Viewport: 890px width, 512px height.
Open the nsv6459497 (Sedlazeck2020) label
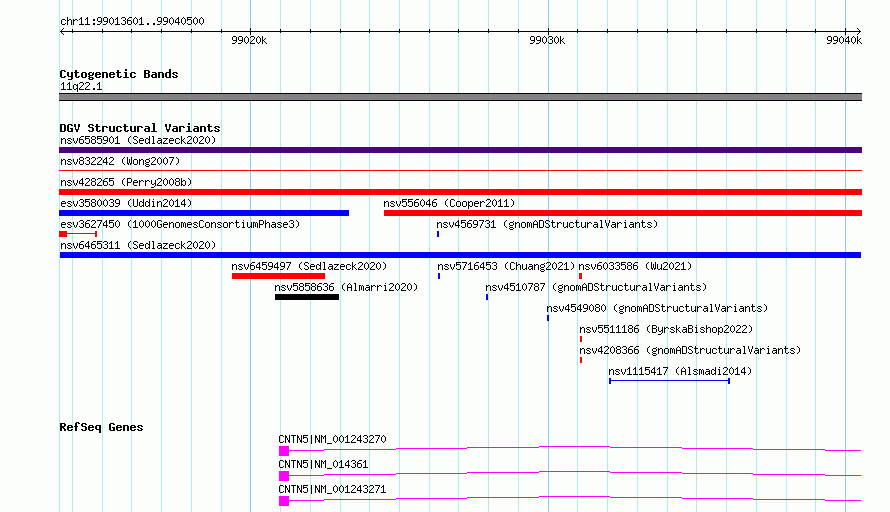(309, 266)
